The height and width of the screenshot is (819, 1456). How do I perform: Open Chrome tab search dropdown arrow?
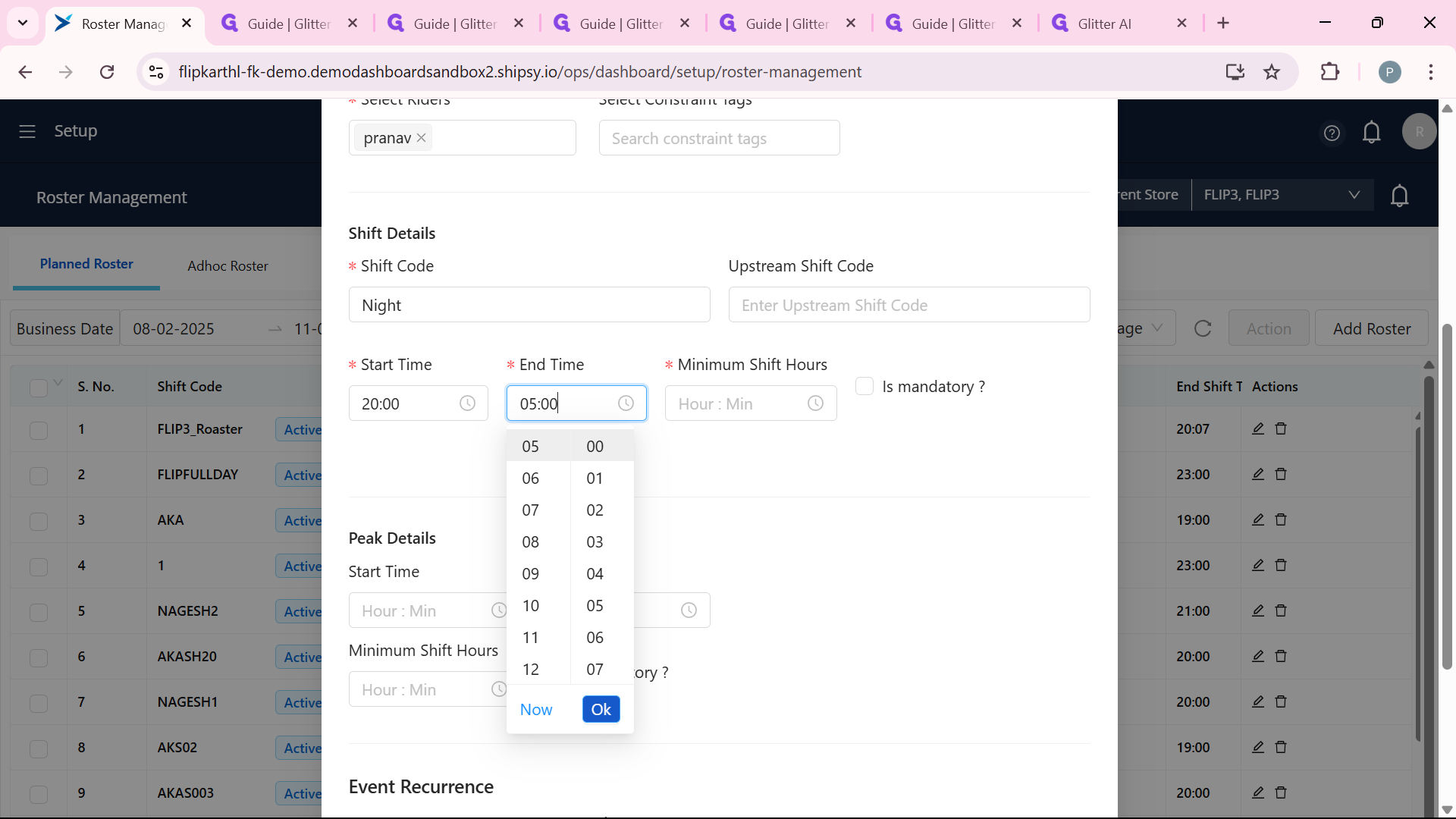click(x=23, y=24)
